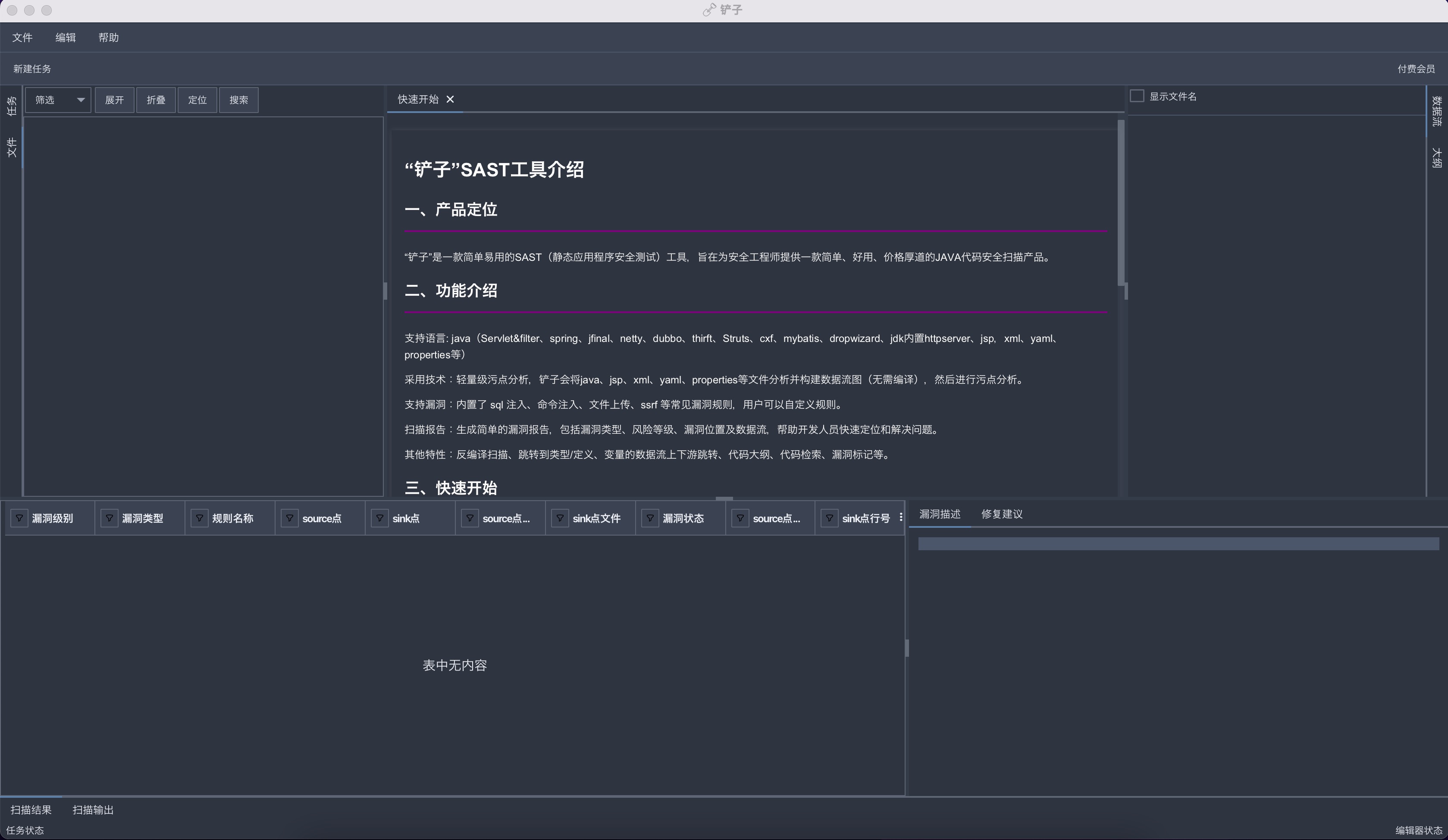Open the 帮助 menu
Image resolution: width=1448 pixels, height=840 pixels.
pyautogui.click(x=108, y=38)
